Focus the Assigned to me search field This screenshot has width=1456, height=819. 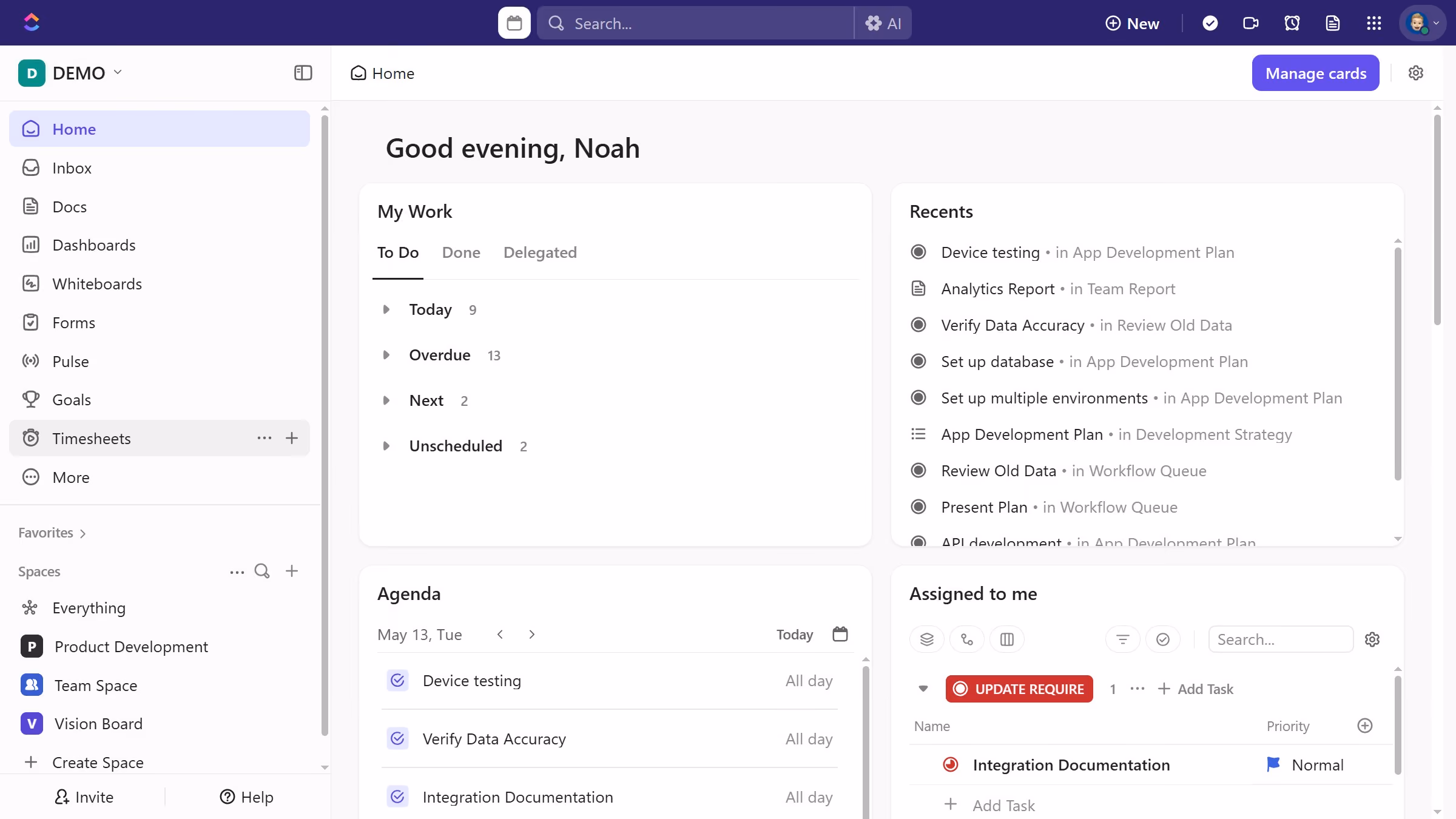(x=1281, y=639)
